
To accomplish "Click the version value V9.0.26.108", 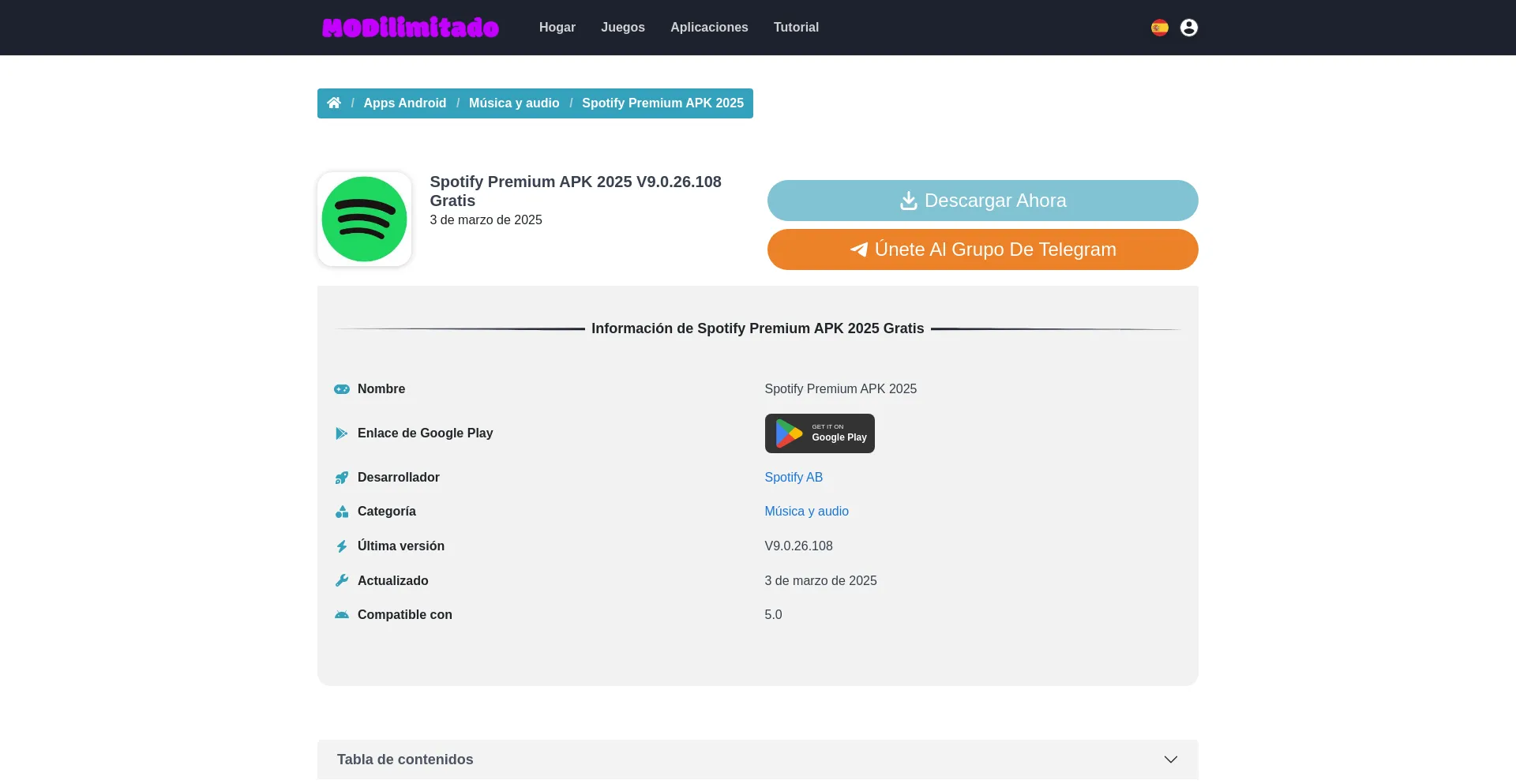I will (x=799, y=546).
